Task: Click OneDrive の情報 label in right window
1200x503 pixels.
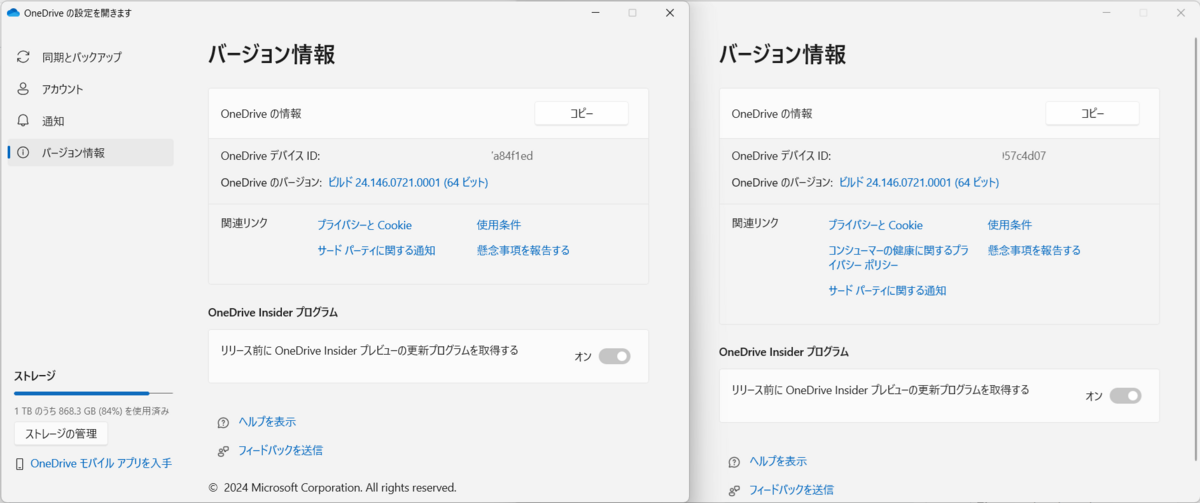Action: 772,114
